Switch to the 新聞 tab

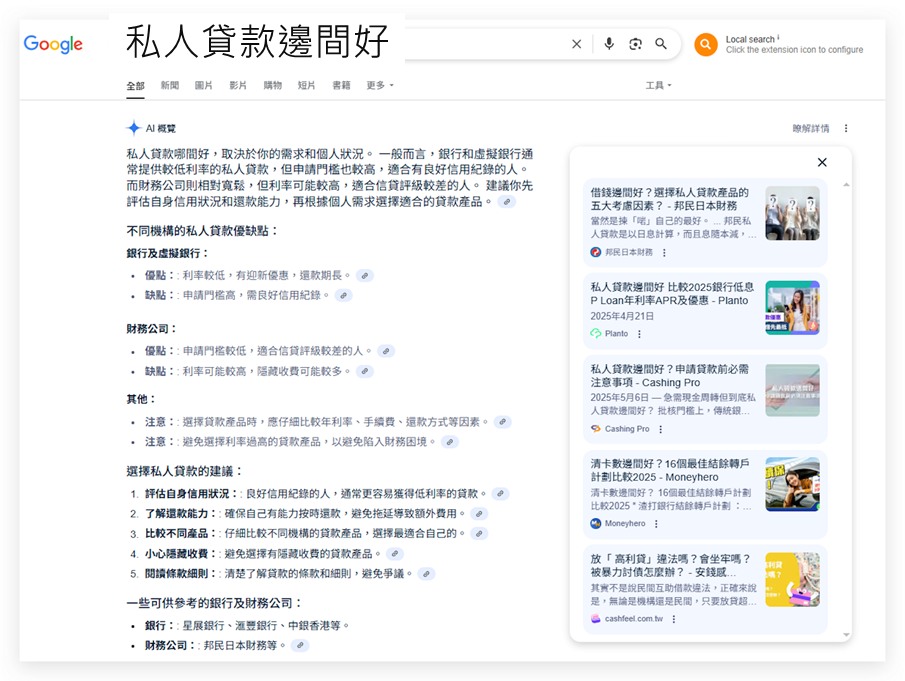point(170,86)
